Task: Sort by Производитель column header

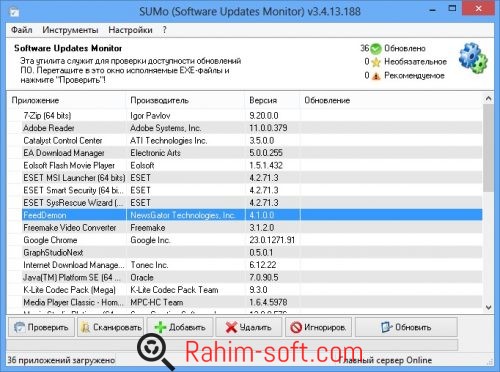Action: click(x=185, y=100)
